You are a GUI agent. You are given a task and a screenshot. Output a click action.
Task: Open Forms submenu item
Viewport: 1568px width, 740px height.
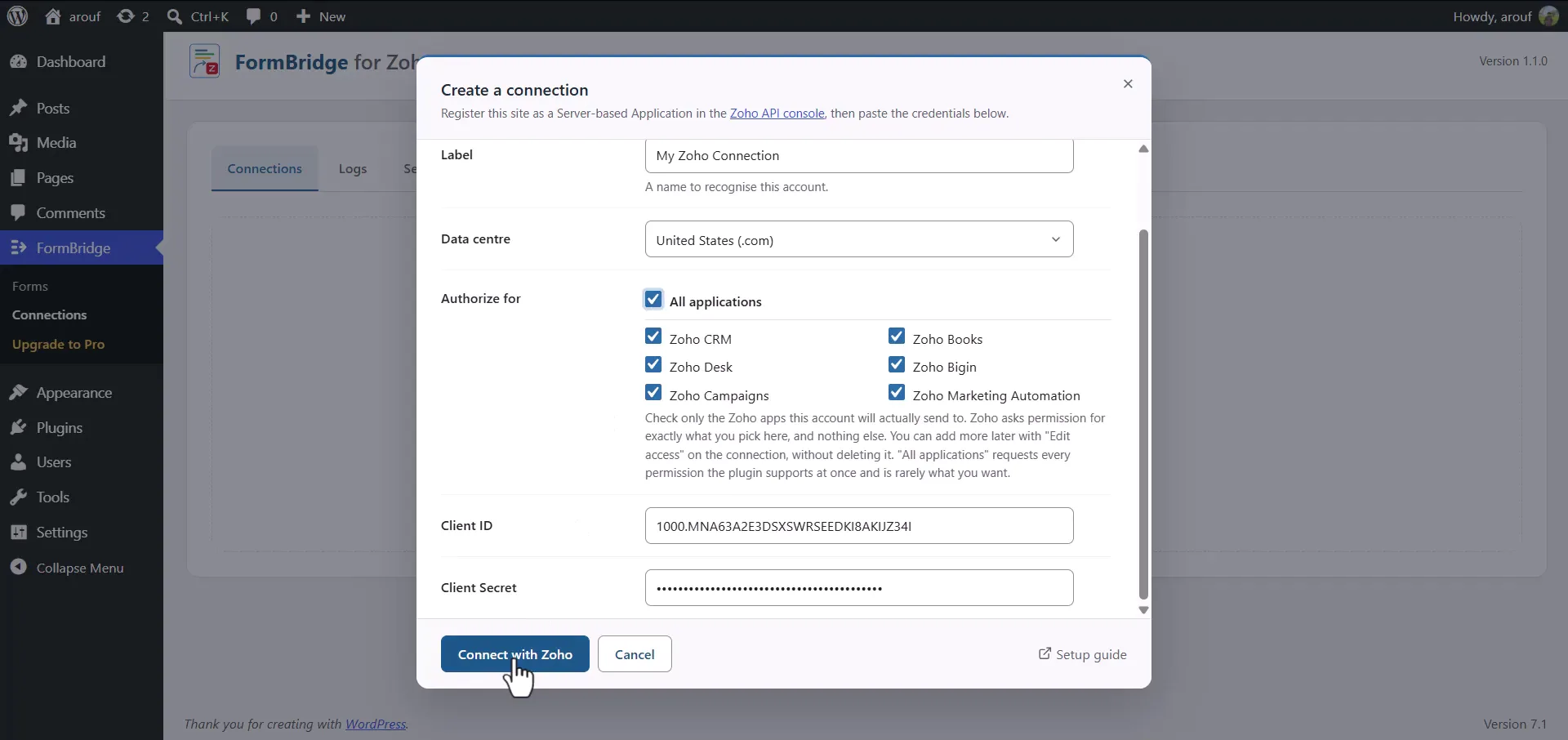pyautogui.click(x=30, y=287)
